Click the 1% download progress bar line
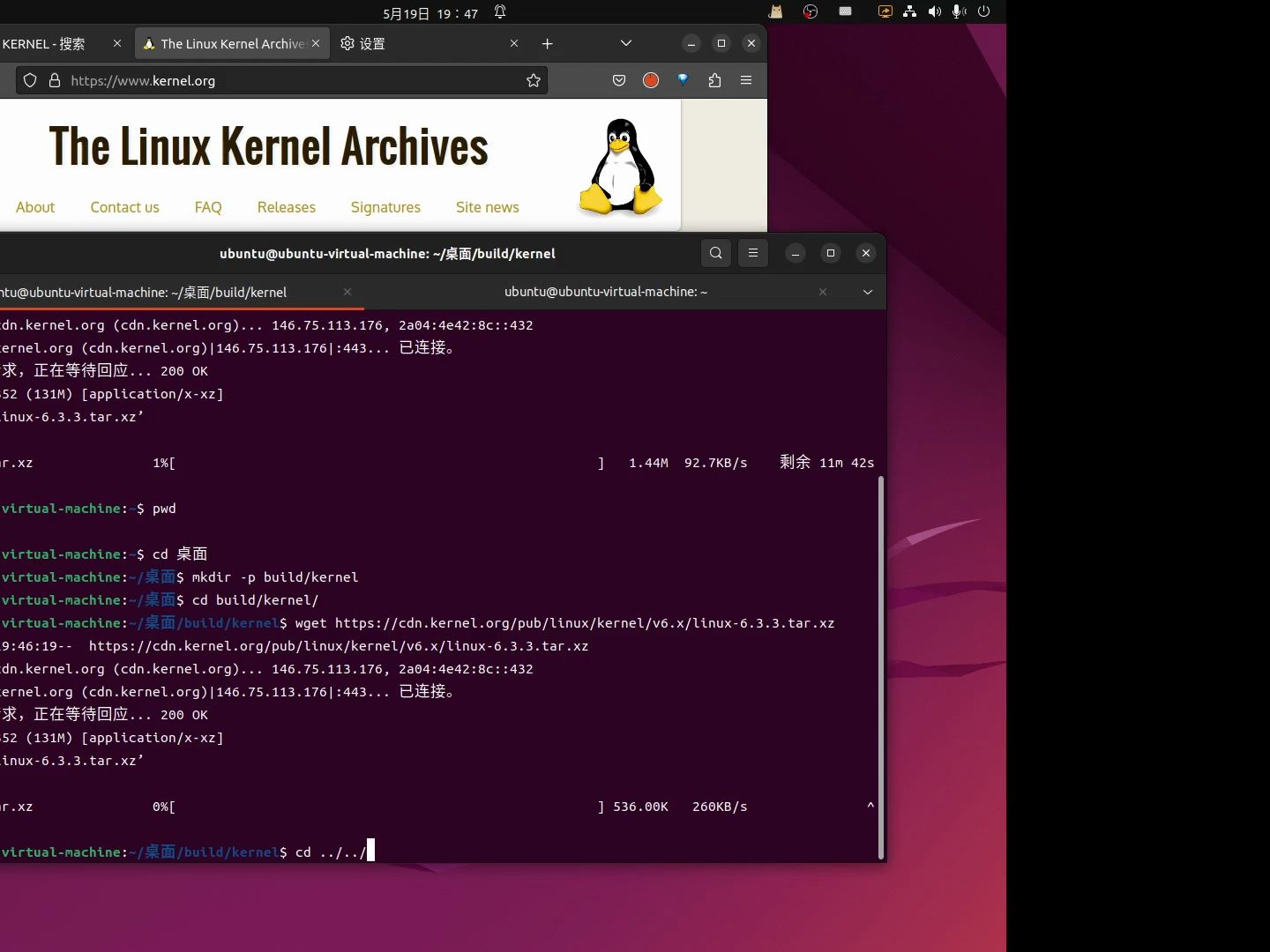 (x=437, y=463)
